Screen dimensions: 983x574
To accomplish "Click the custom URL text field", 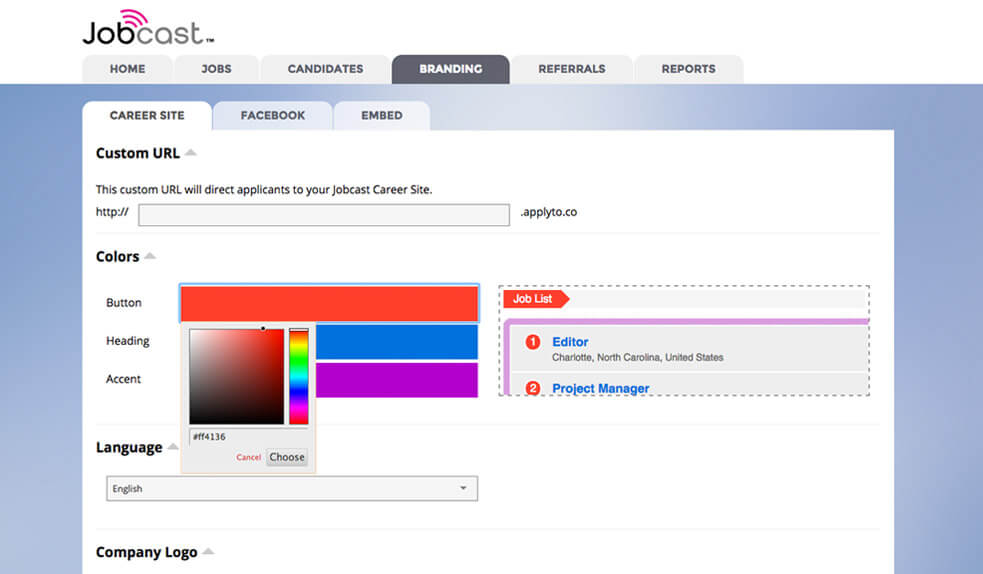I will pos(323,214).
